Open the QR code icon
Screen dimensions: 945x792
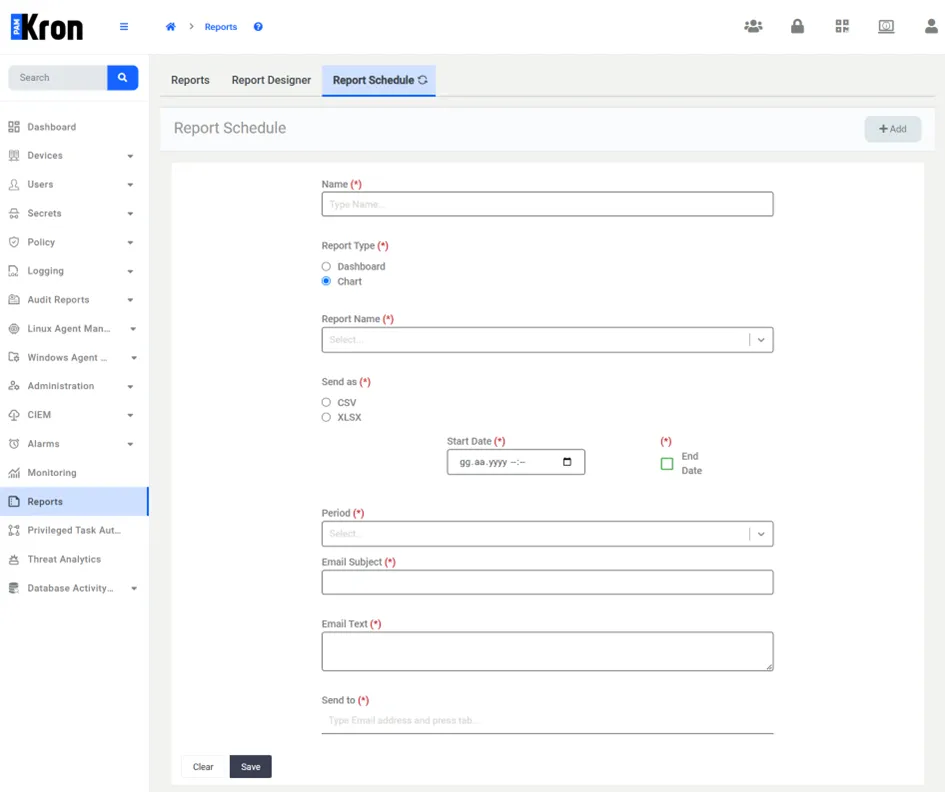click(842, 26)
